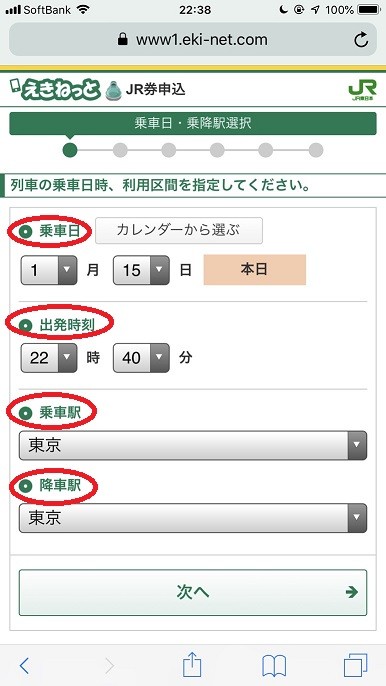
Task: Click the カレンダーから選ぶ button
Action: [x=179, y=230]
